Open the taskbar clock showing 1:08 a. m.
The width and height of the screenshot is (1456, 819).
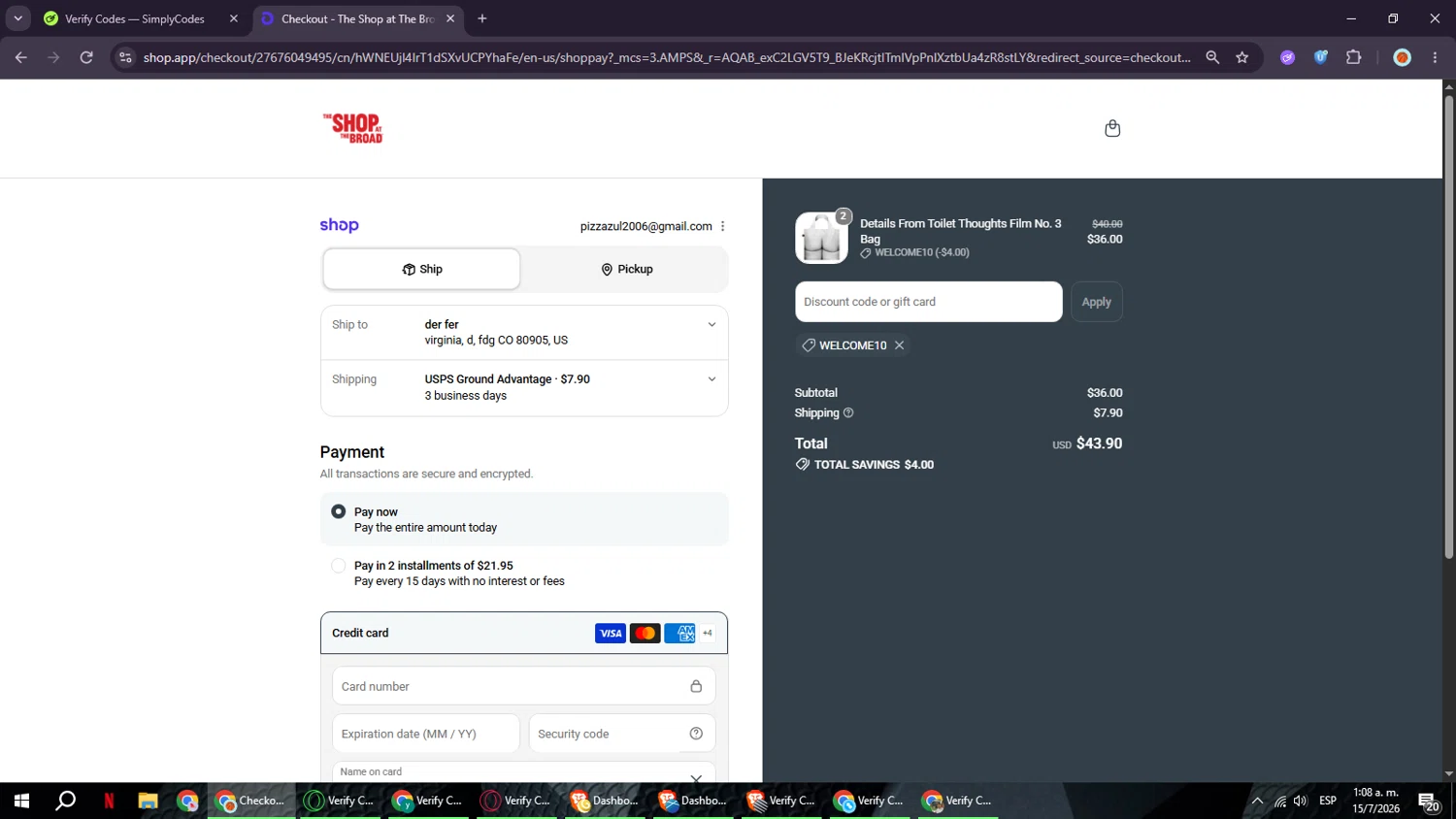click(1376, 801)
